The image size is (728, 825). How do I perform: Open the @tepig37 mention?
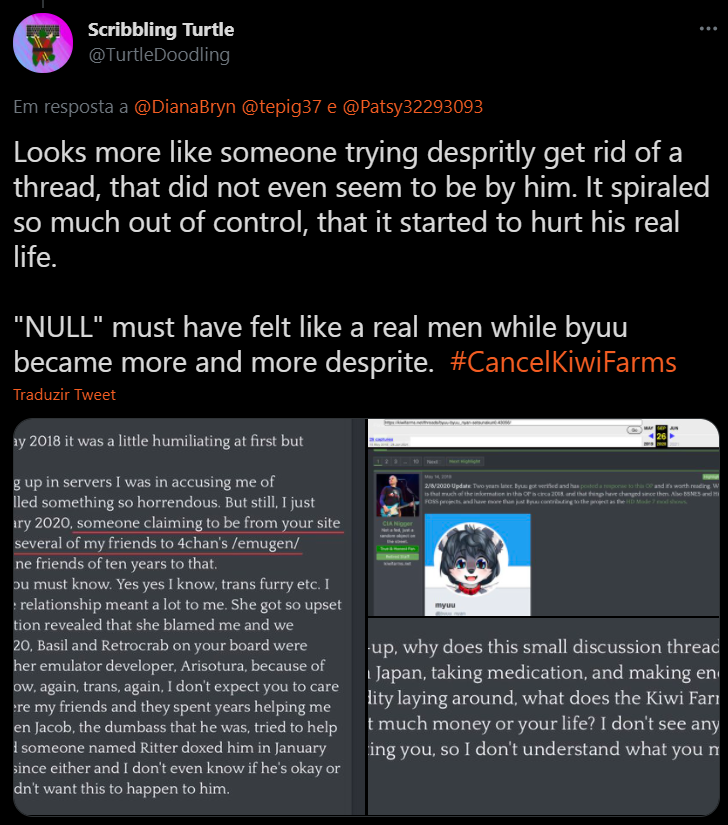pyautogui.click(x=281, y=107)
